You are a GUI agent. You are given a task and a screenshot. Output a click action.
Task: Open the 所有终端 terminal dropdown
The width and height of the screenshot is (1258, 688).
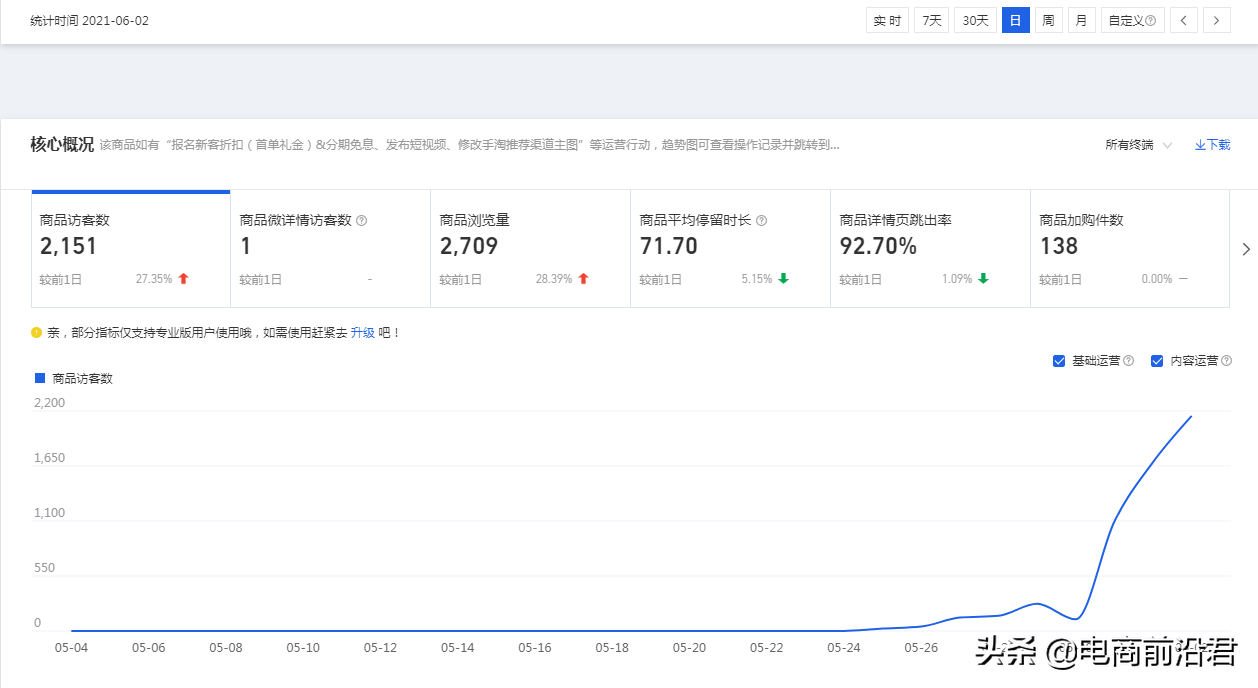(x=1138, y=145)
